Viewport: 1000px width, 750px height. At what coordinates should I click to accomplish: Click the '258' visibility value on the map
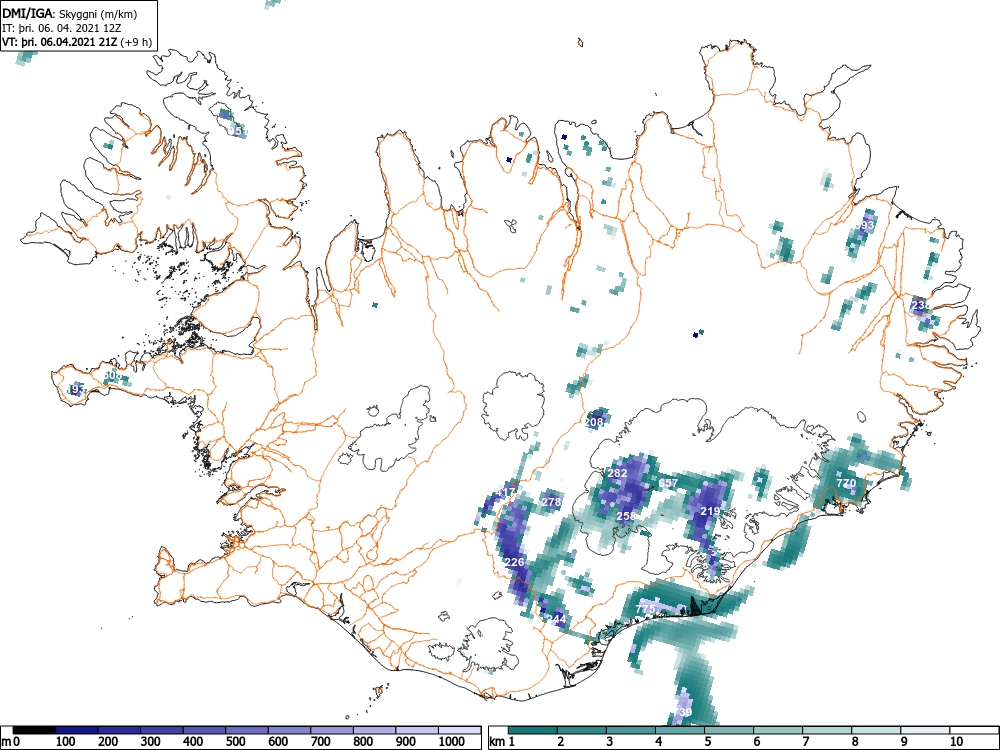click(x=626, y=515)
